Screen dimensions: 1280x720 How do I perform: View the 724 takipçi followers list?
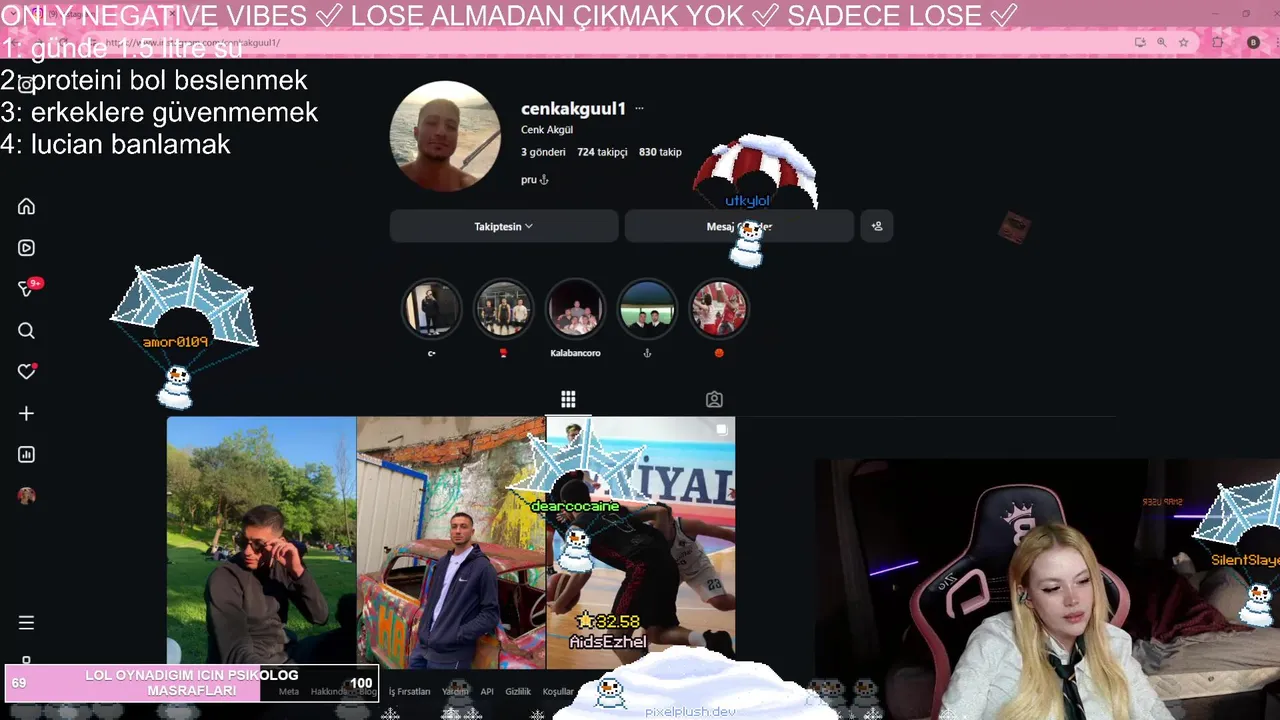602,152
